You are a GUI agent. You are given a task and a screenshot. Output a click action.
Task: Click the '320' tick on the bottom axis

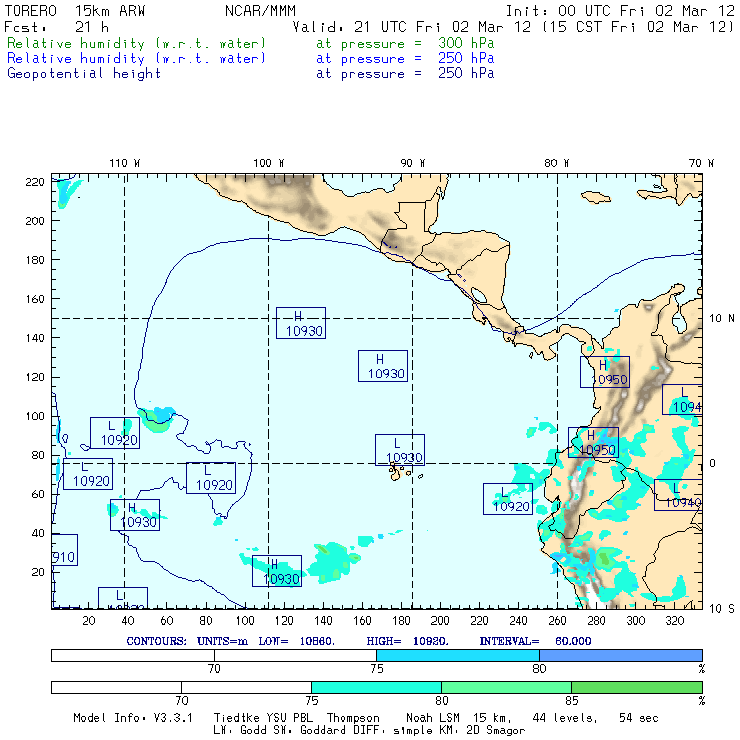pyautogui.click(x=675, y=621)
